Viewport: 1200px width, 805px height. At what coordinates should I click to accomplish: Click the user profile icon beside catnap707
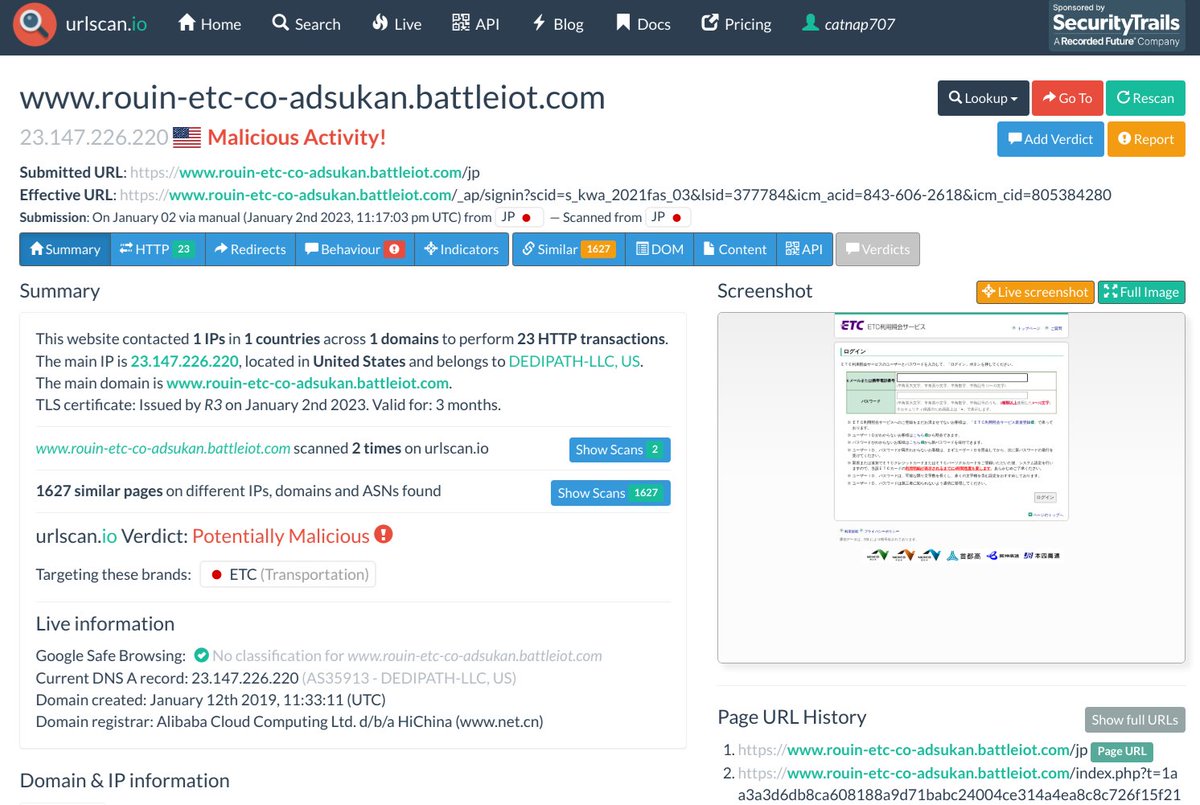[x=811, y=24]
